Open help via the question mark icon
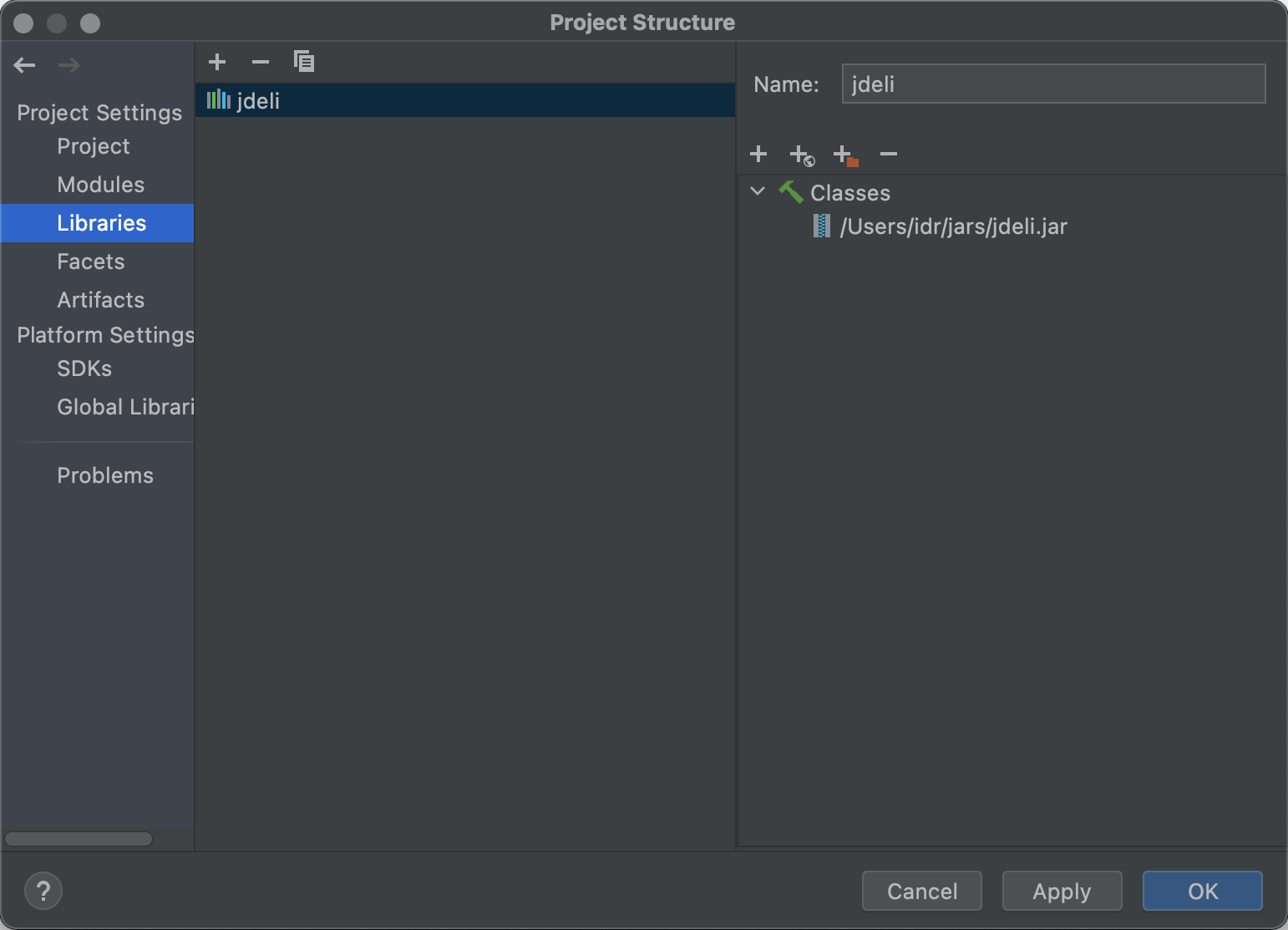This screenshot has width=1288, height=930. pos(43,891)
